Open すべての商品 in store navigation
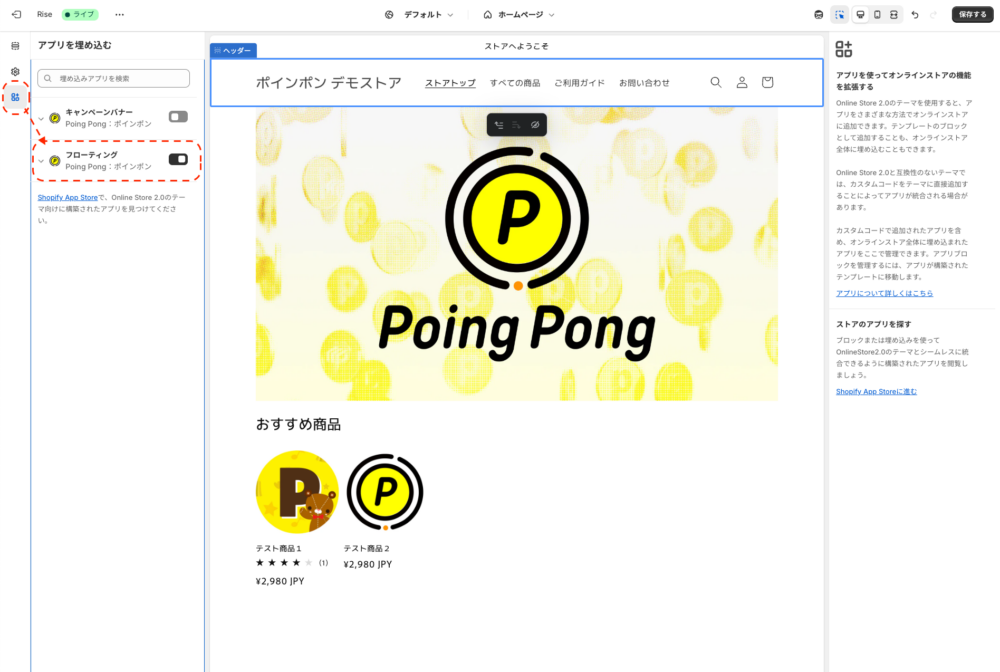This screenshot has height=672, width=1000. (515, 83)
